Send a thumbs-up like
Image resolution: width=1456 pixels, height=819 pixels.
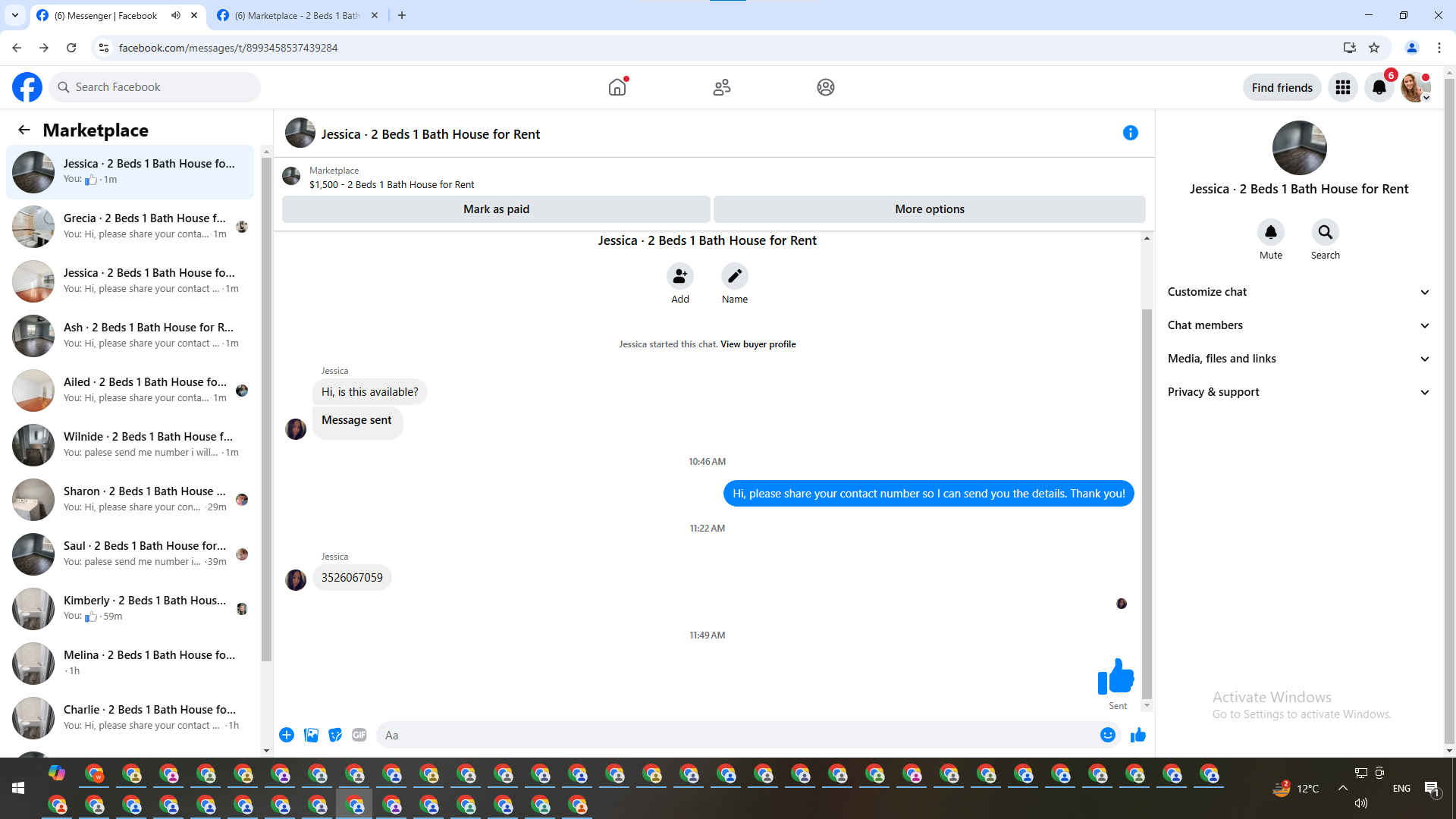pyautogui.click(x=1138, y=735)
